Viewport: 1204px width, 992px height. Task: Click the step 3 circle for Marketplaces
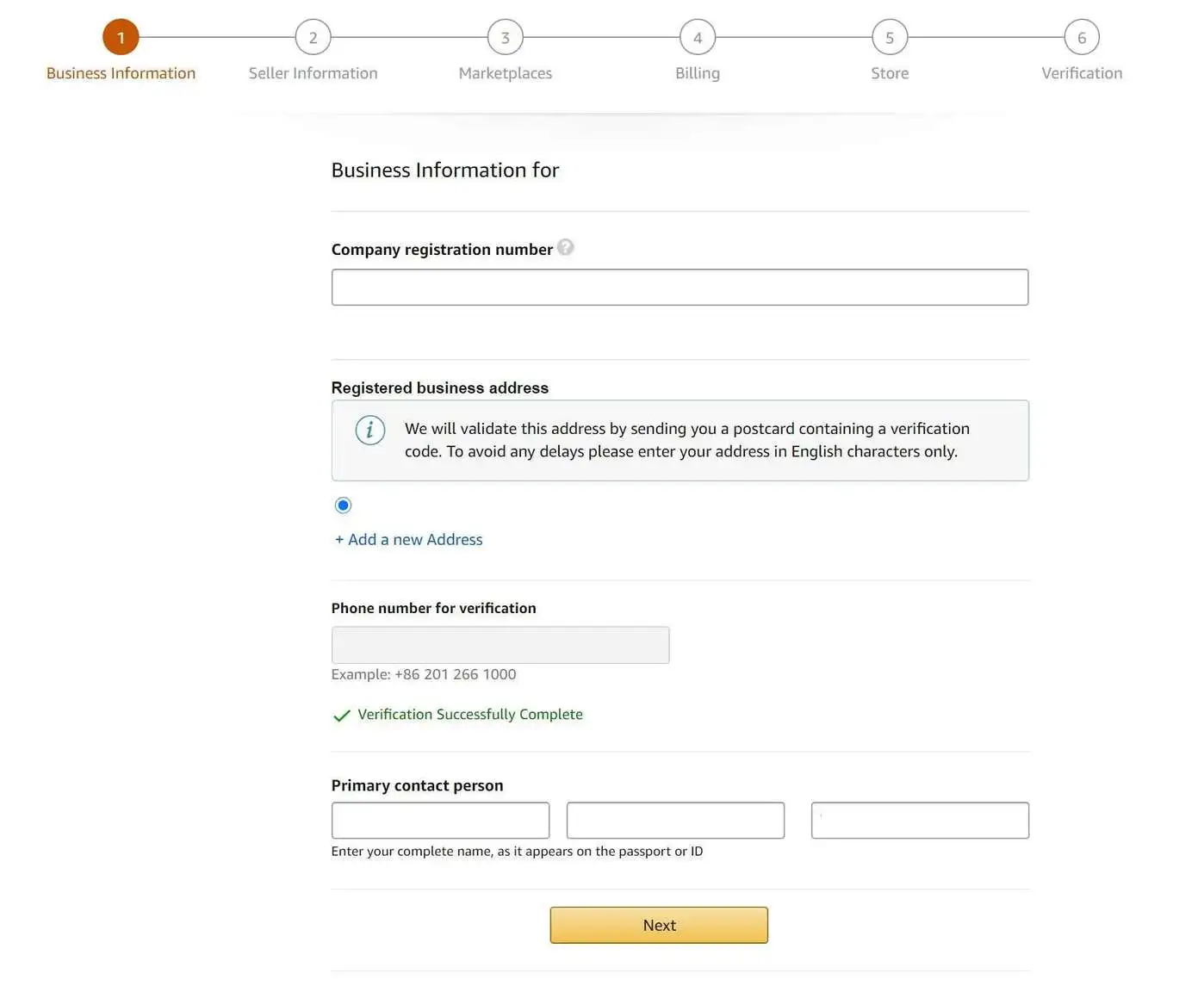click(x=505, y=37)
